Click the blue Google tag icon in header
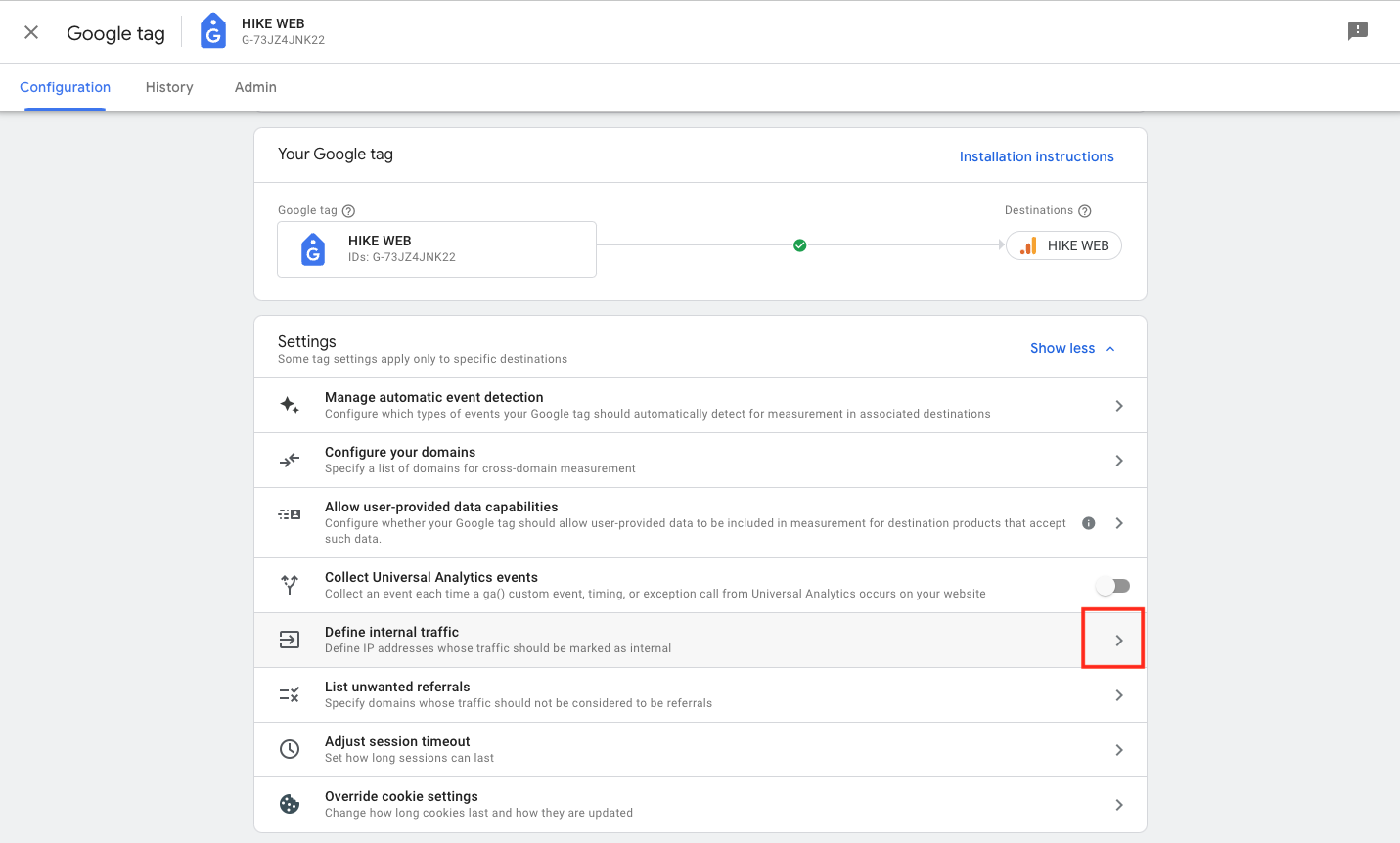The image size is (1400, 843). pos(212,31)
